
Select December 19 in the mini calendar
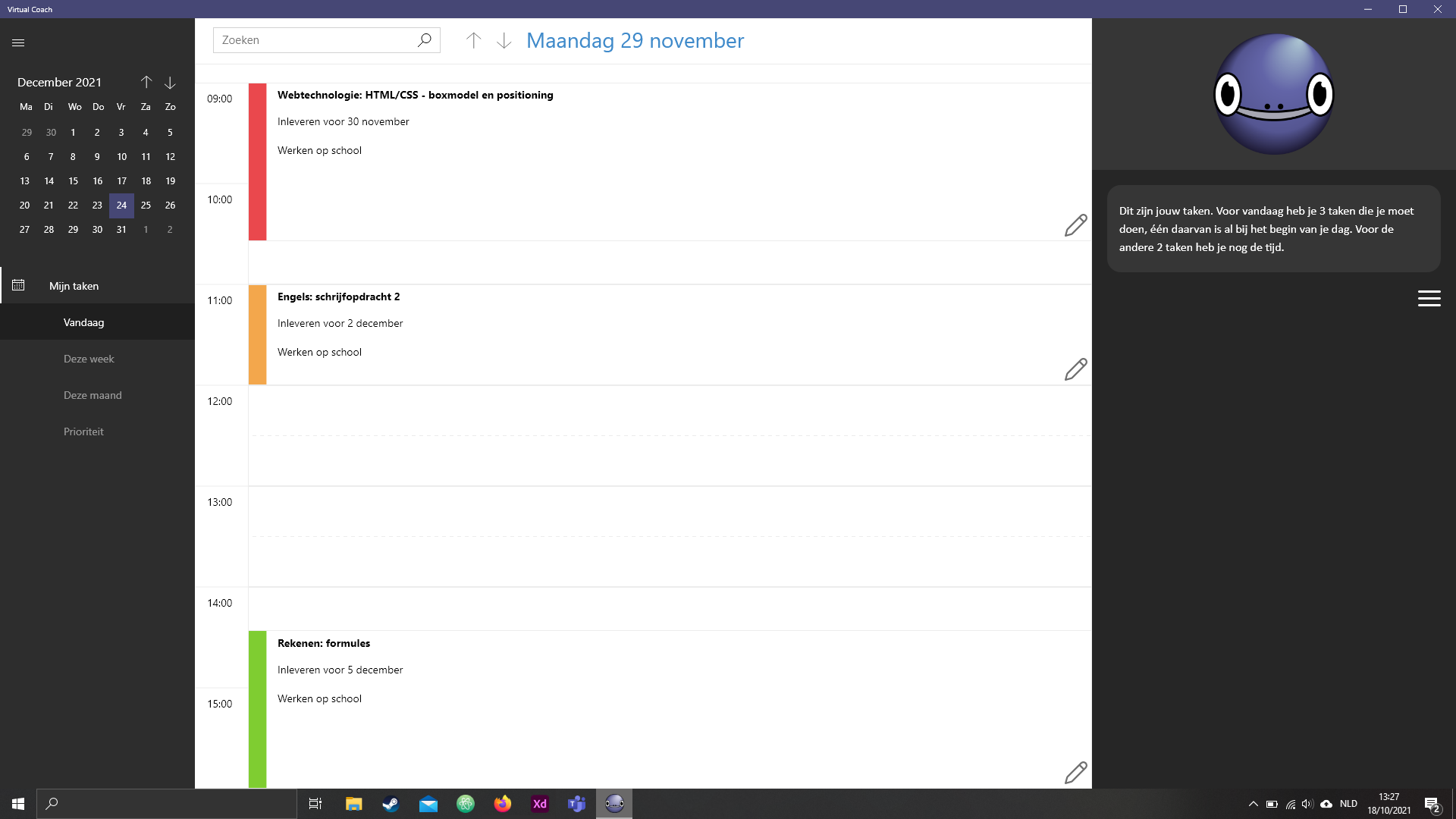click(170, 181)
